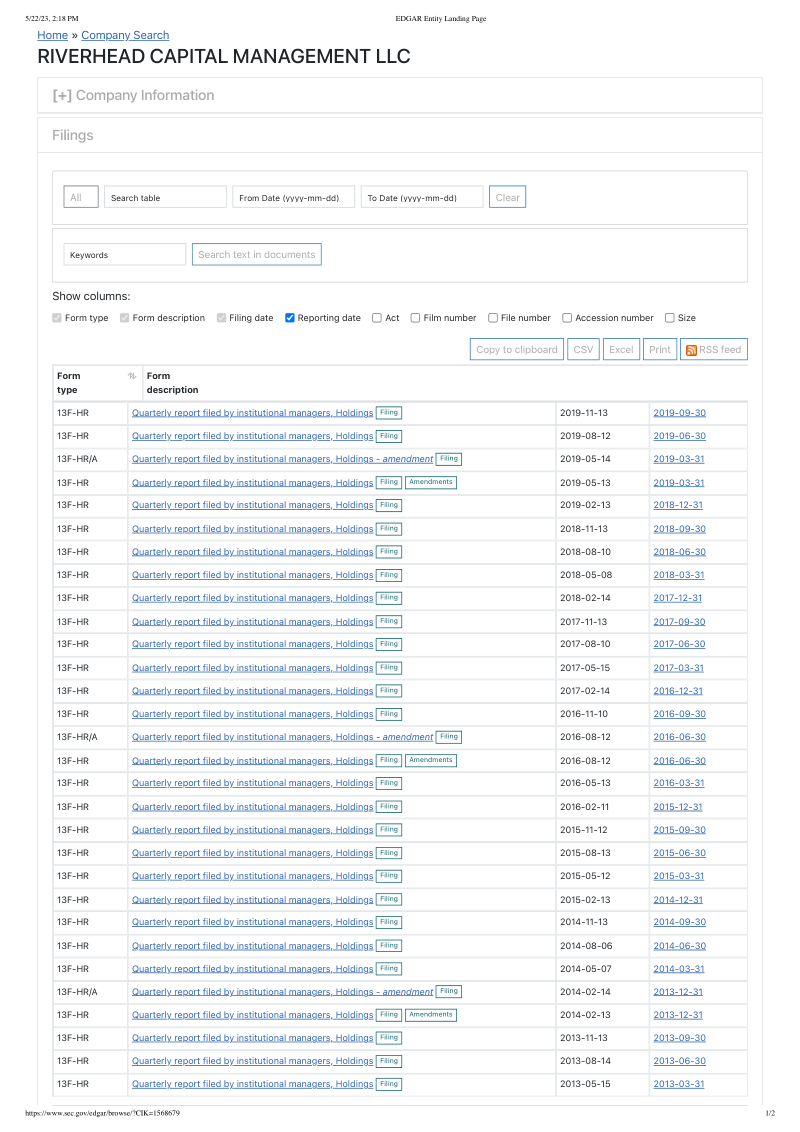
Task: Click the Filing badge for 2016-11-10 filing
Action: (x=389, y=714)
